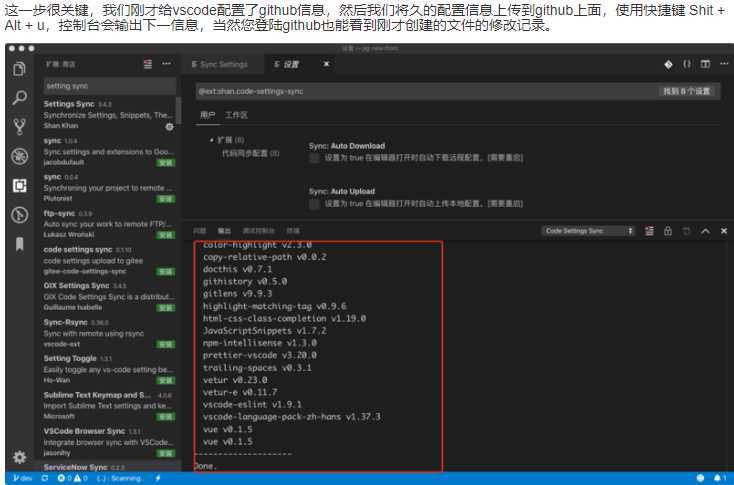Viewport: 734px width, 485px height.
Task: Clear the output panel with list icon
Action: (649, 231)
